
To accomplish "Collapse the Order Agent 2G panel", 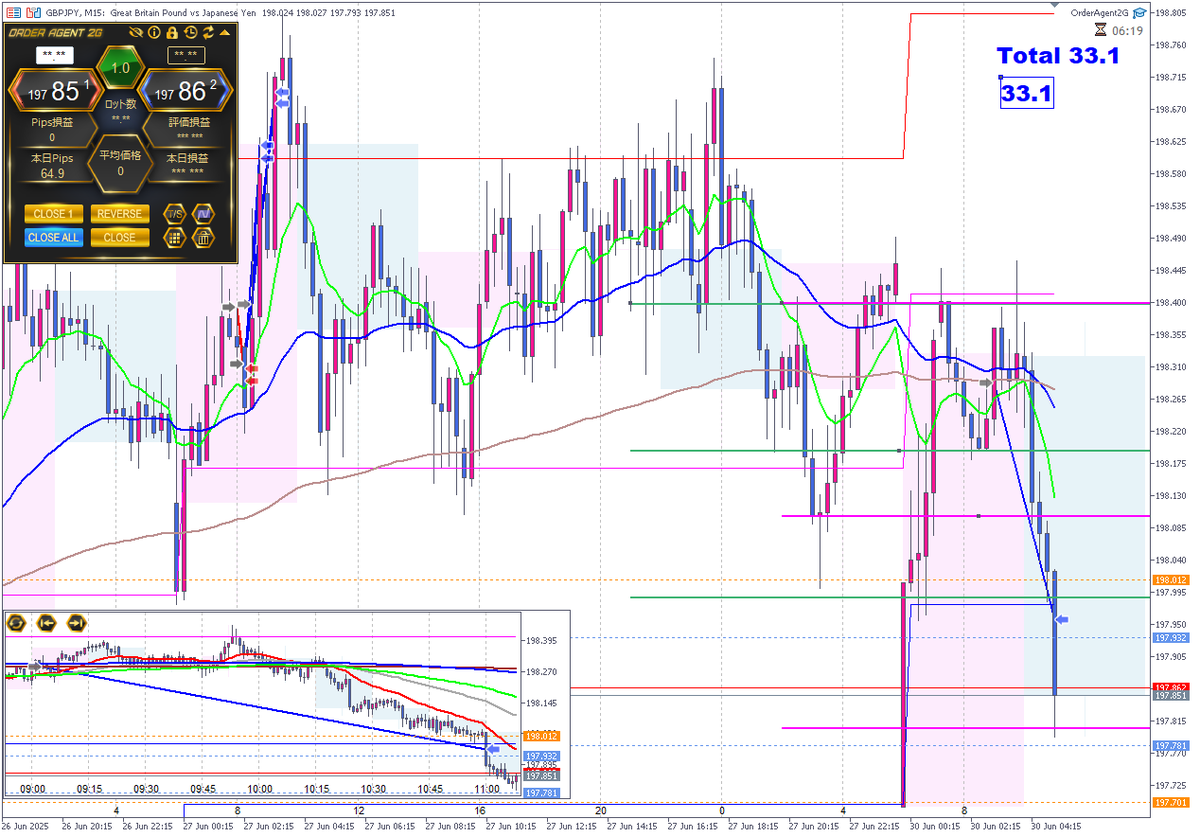I will coord(225,33).
